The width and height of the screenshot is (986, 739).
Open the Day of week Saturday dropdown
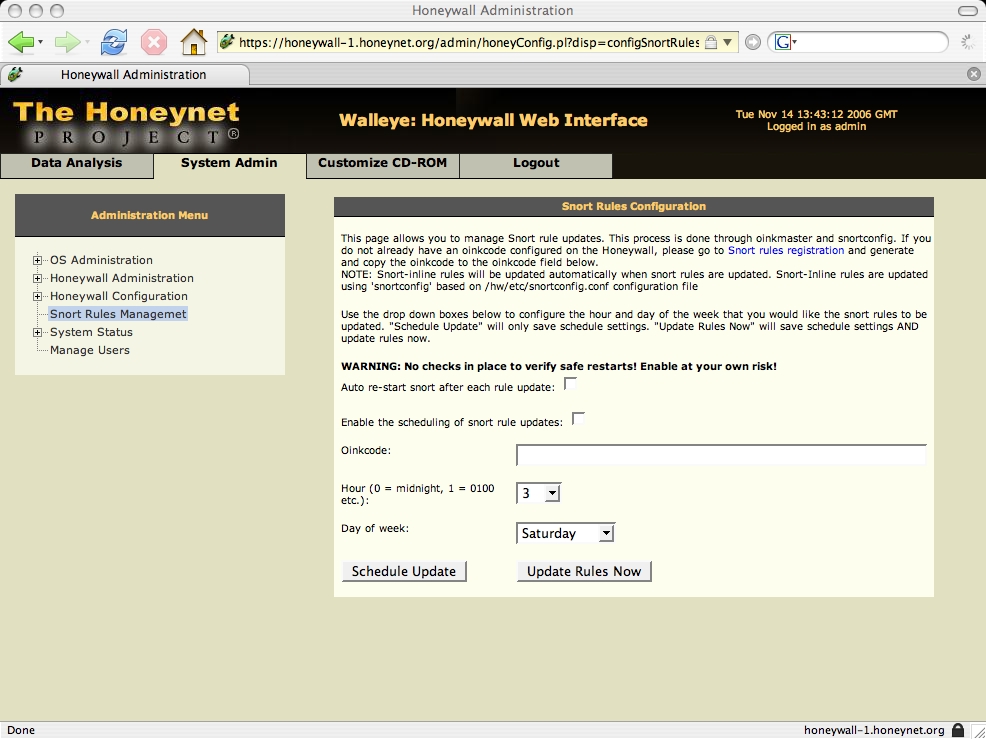pos(565,533)
